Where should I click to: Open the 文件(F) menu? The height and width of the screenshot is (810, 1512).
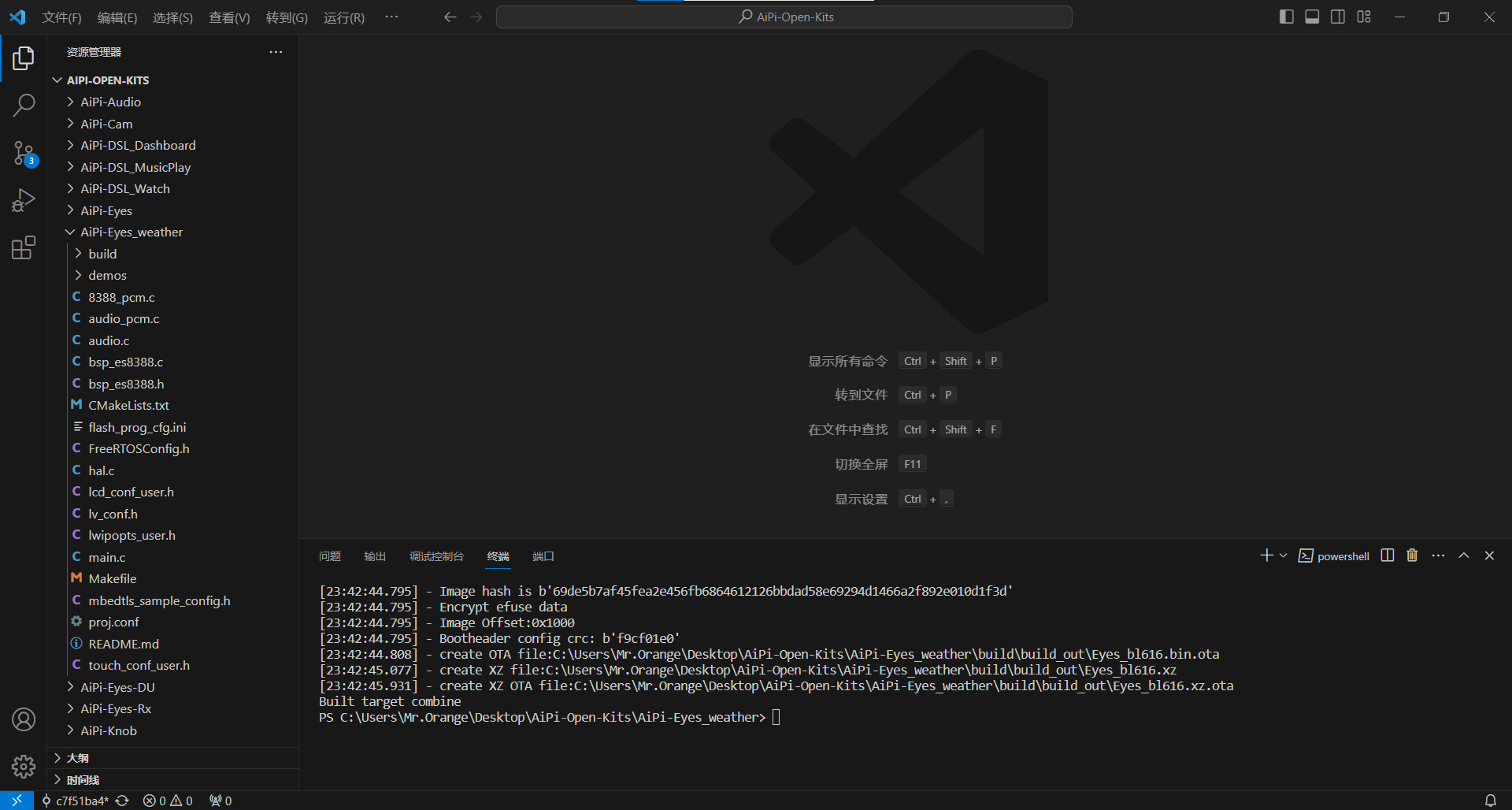coord(61,17)
